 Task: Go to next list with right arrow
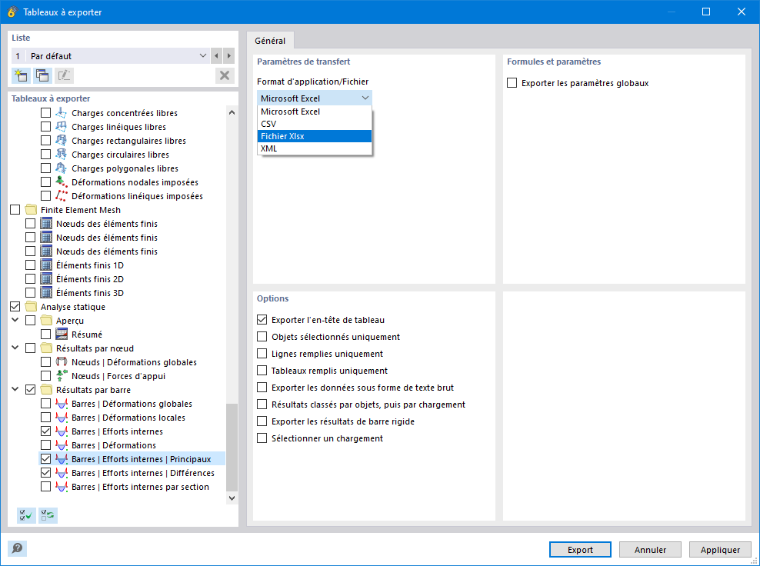[229, 56]
